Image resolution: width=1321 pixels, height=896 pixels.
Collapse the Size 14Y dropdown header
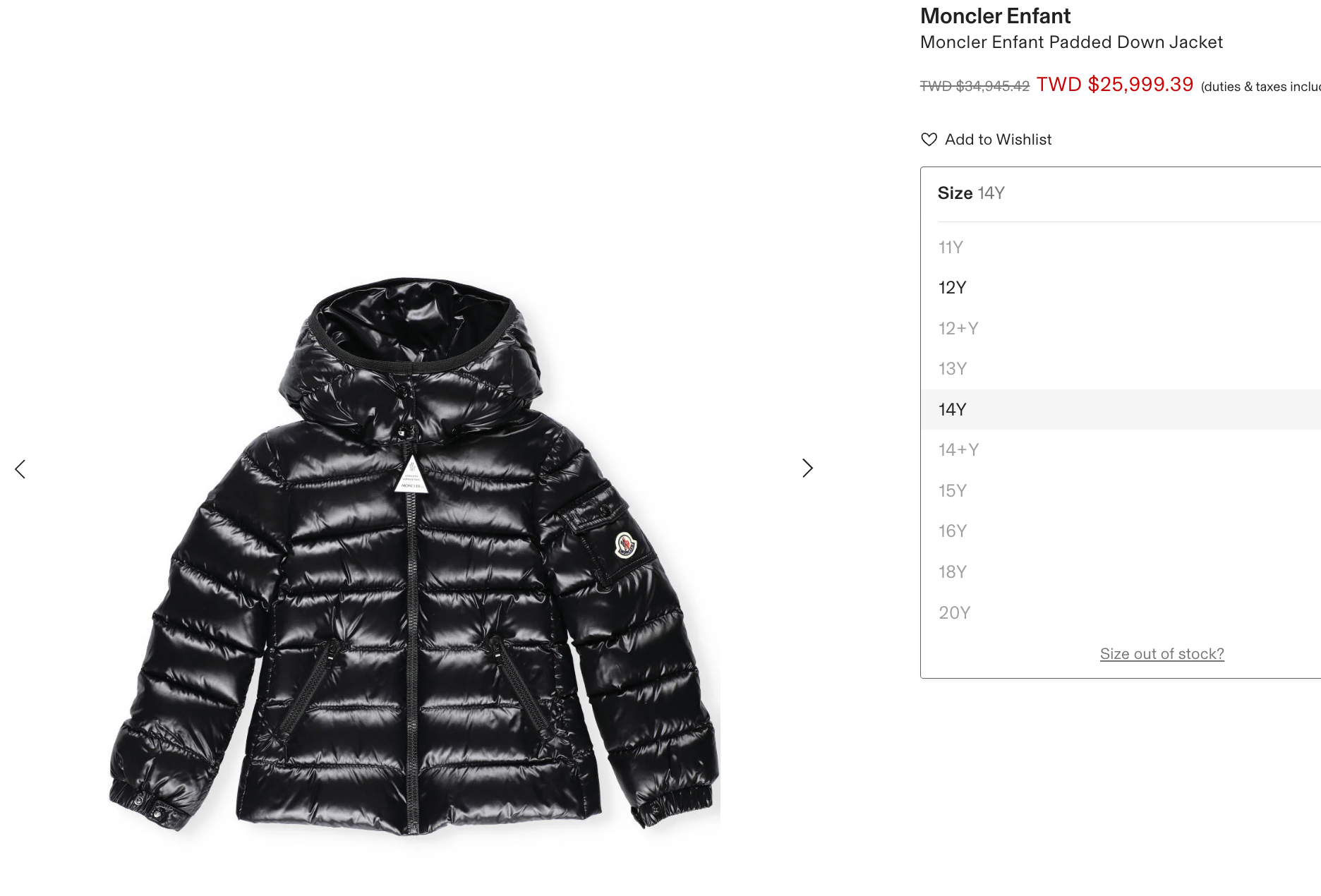1121,194
